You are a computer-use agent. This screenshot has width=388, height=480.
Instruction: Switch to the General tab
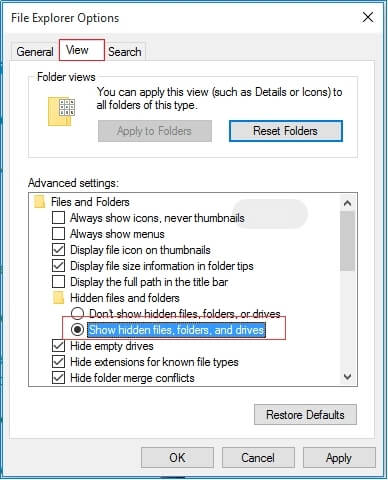35,52
